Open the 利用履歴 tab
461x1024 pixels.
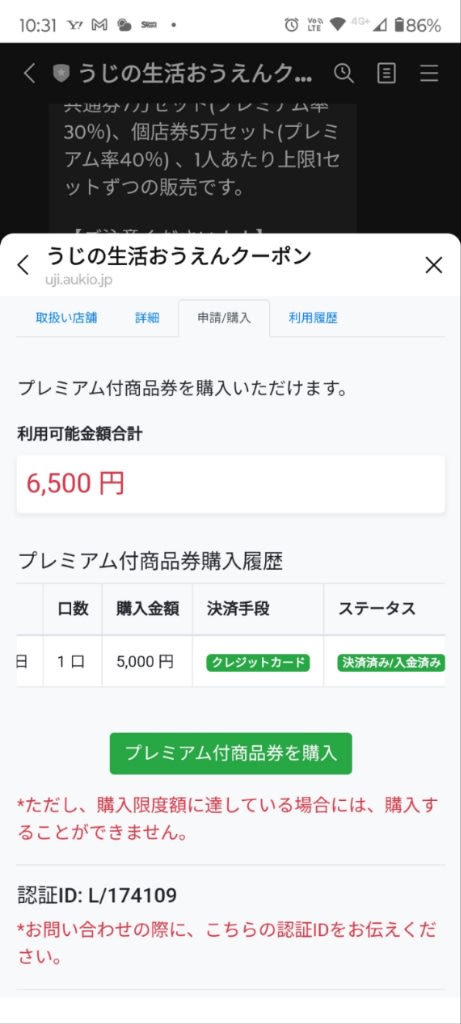coord(313,318)
